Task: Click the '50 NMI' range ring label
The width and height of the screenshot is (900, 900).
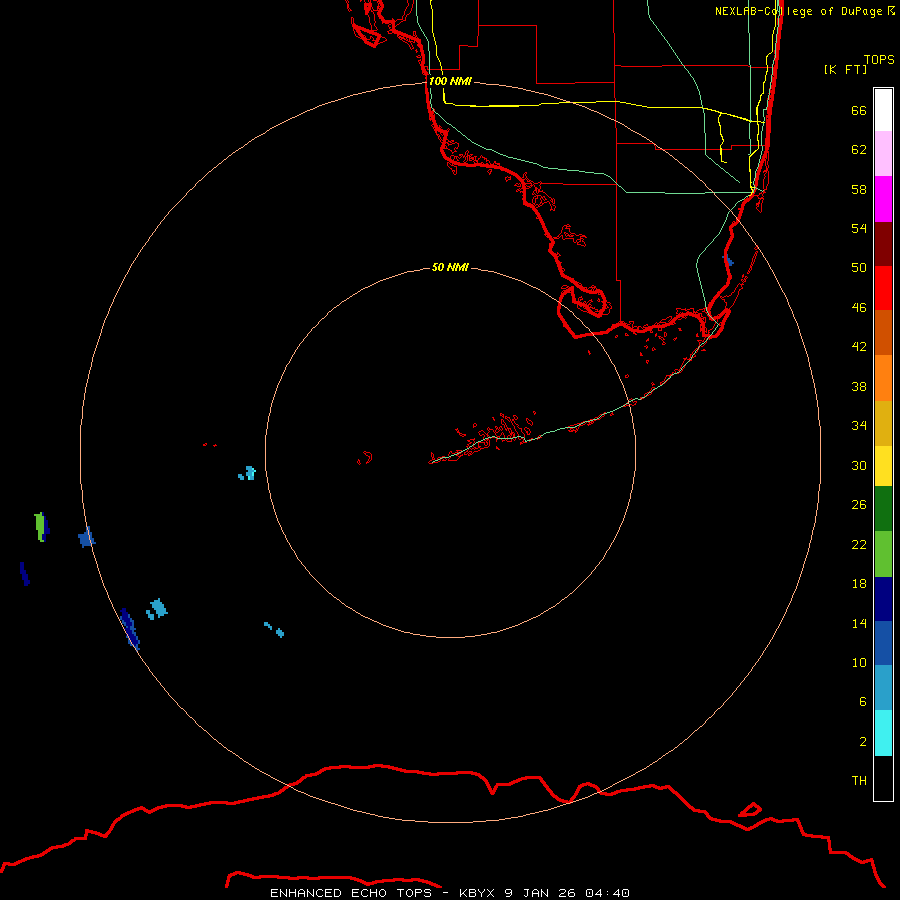Action: [450, 267]
